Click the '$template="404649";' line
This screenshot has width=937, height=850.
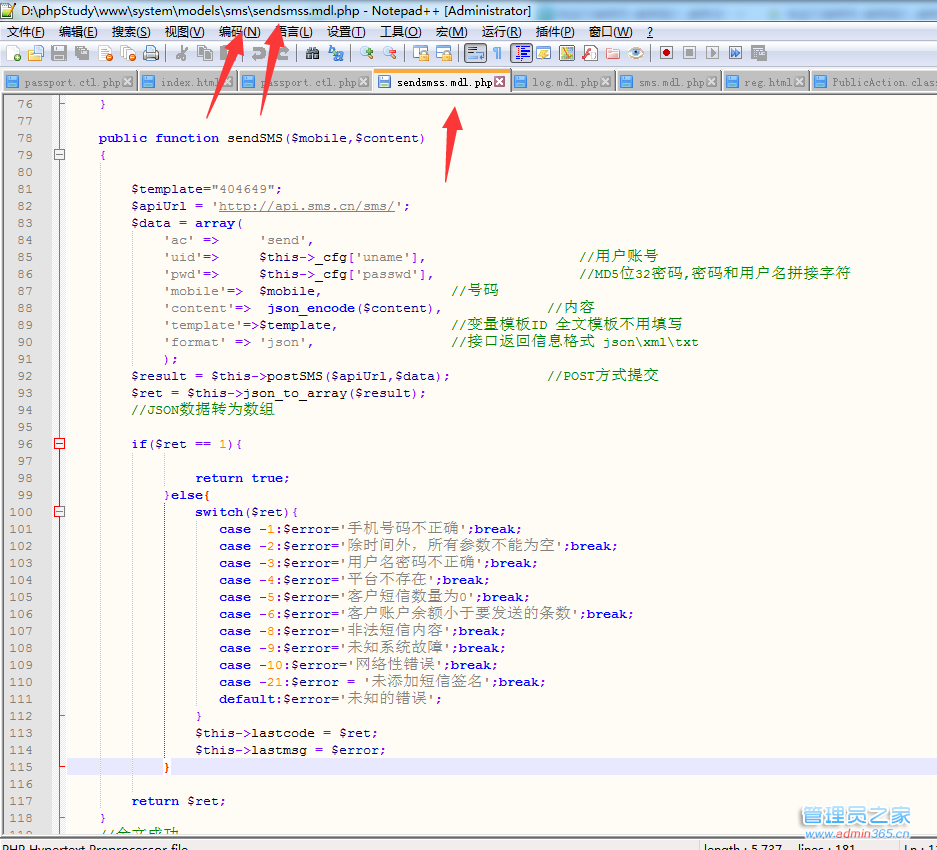click(206, 189)
